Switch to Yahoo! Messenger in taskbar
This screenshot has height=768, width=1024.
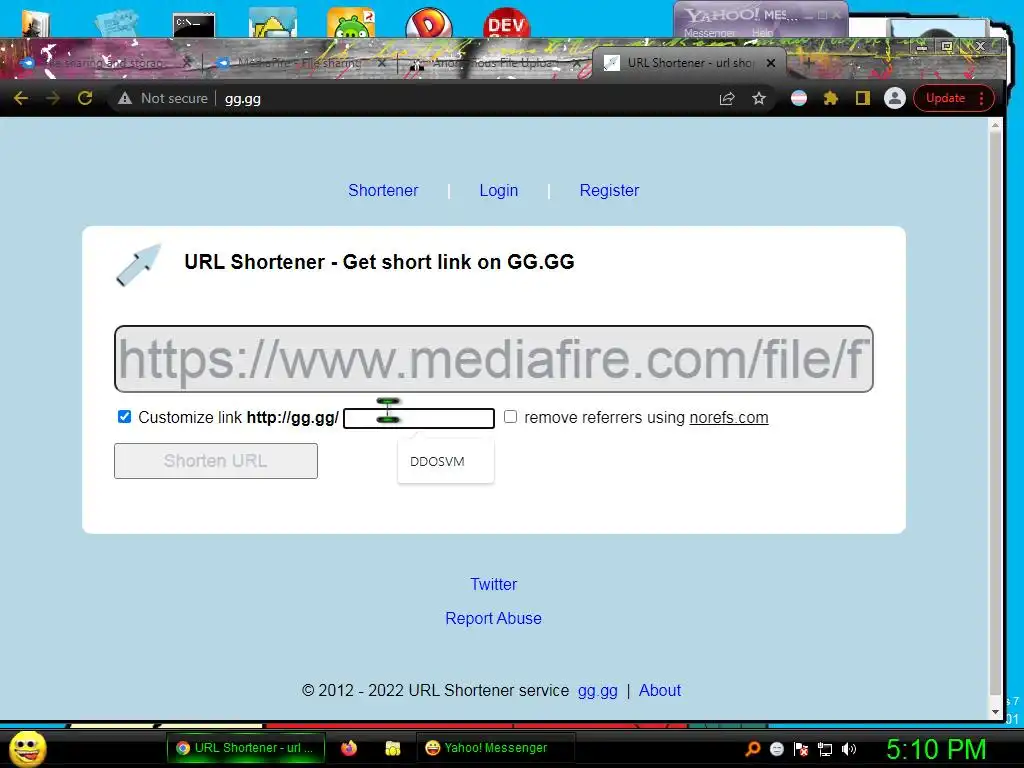coord(495,748)
